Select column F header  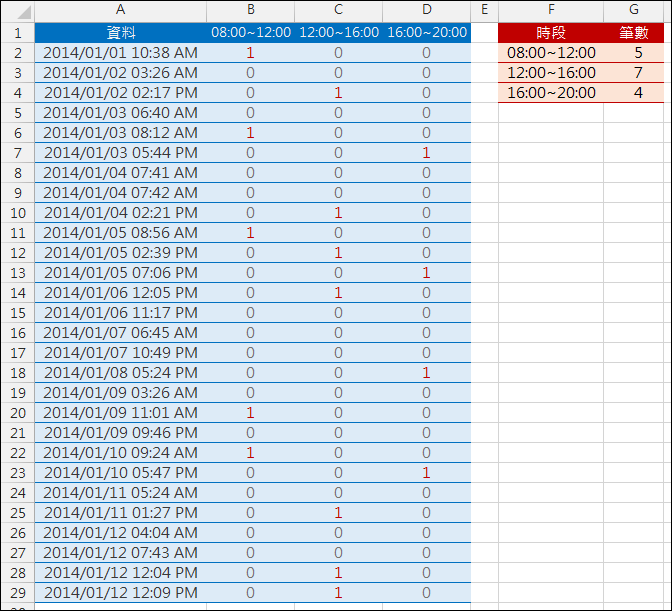tap(551, 10)
